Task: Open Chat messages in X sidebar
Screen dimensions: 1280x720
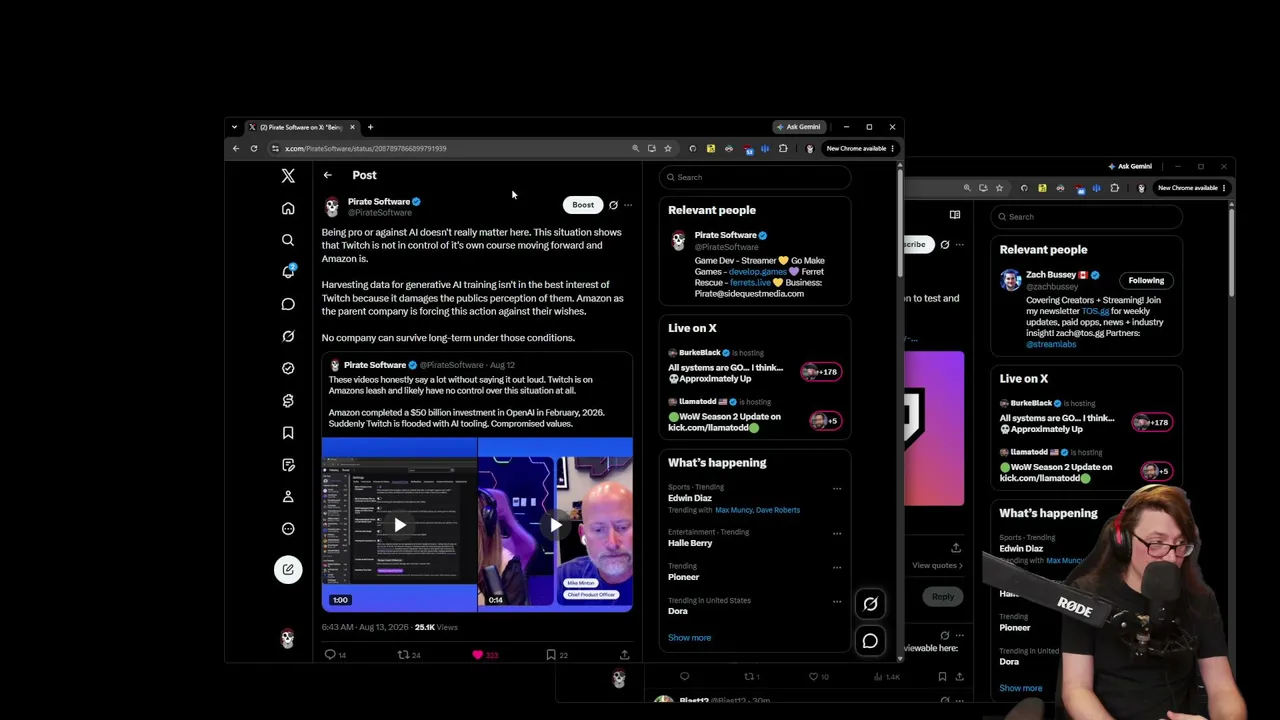Action: tap(288, 304)
